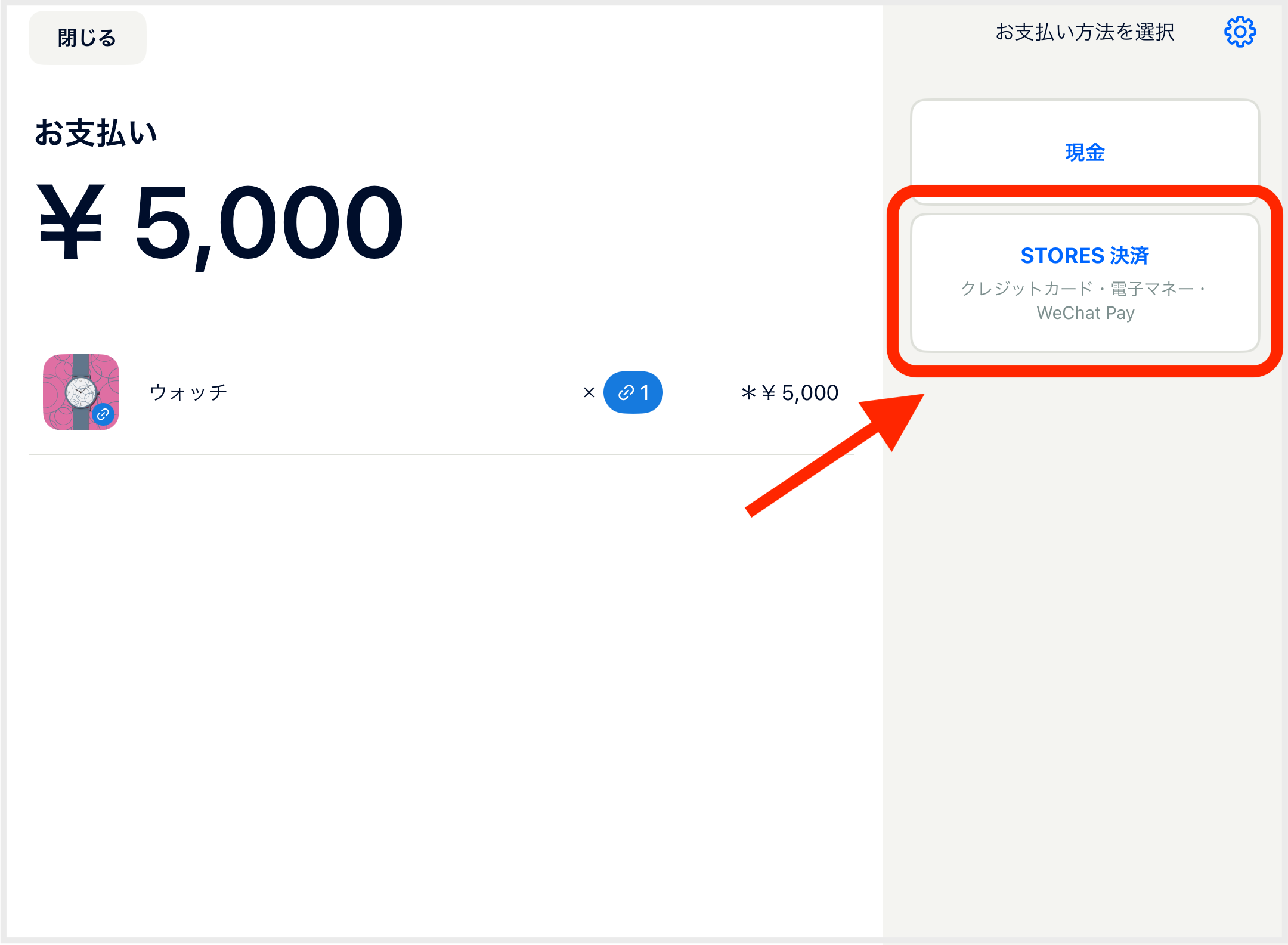This screenshot has height=945, width=1288.
Task: Click the WeChat Pay subtitle text
Action: click(x=1085, y=313)
